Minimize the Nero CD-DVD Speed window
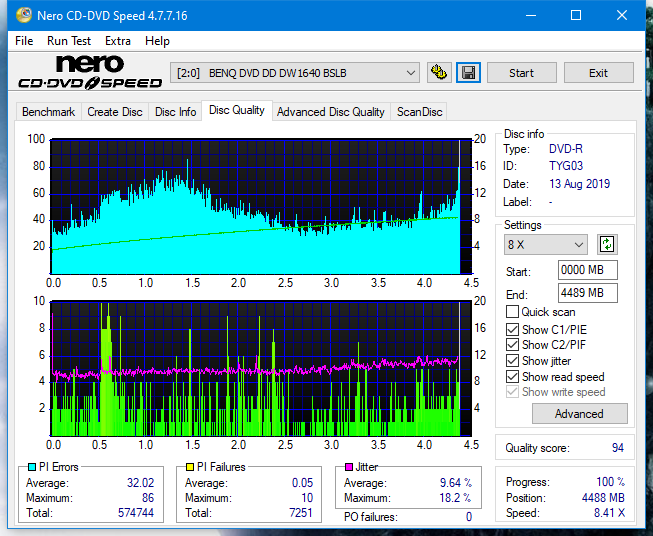The width and height of the screenshot is (653, 536). [x=531, y=15]
